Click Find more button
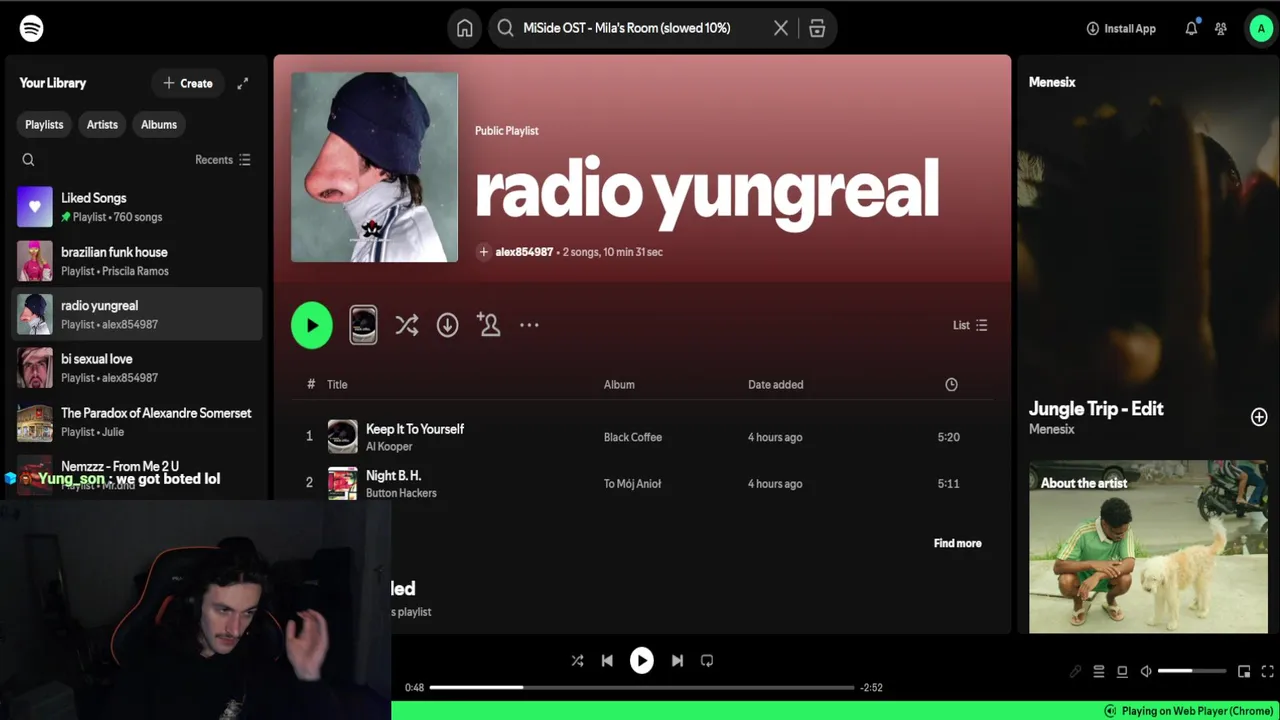1280x720 pixels. point(958,543)
